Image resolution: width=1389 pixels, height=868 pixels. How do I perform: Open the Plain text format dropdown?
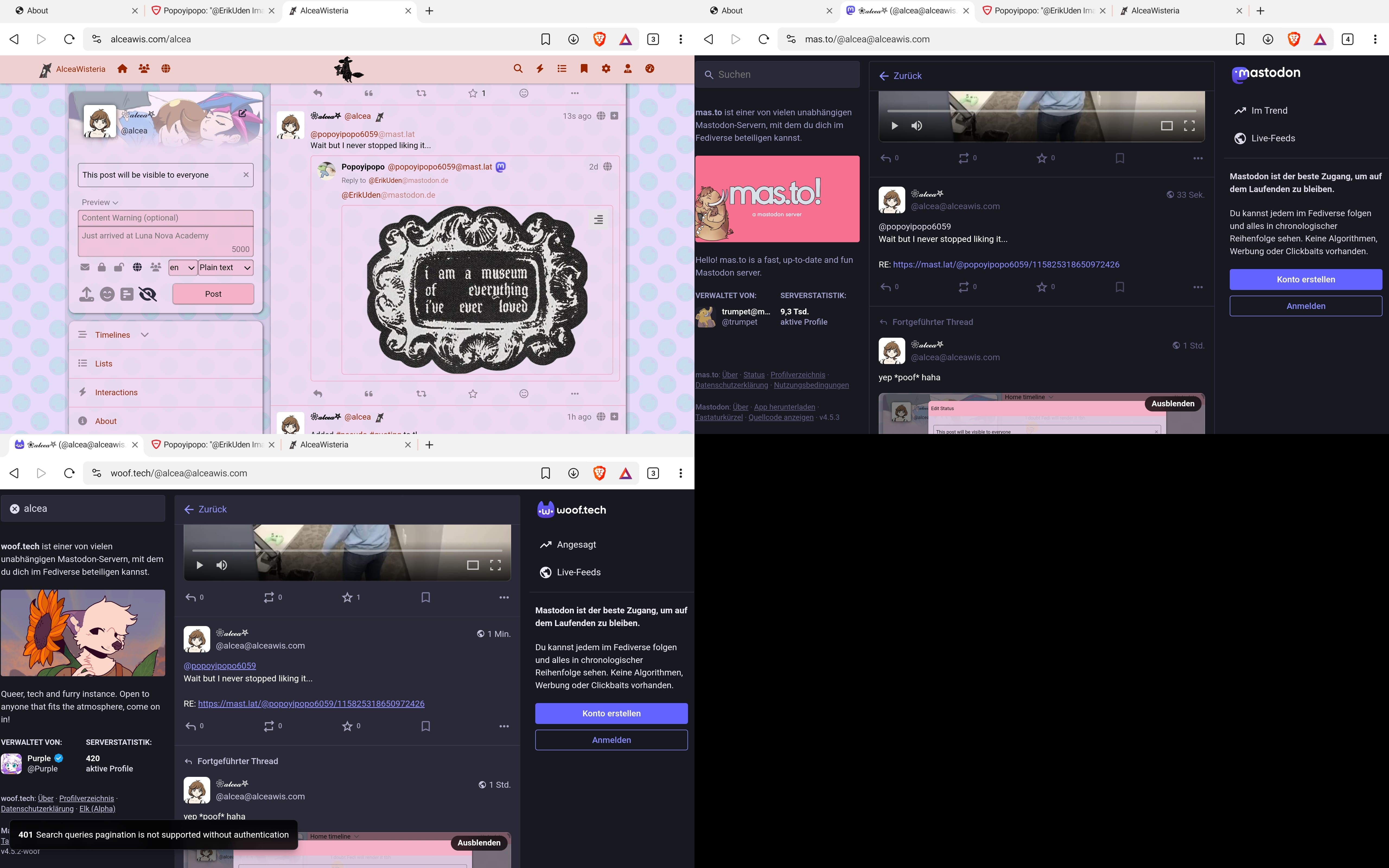pyautogui.click(x=225, y=267)
